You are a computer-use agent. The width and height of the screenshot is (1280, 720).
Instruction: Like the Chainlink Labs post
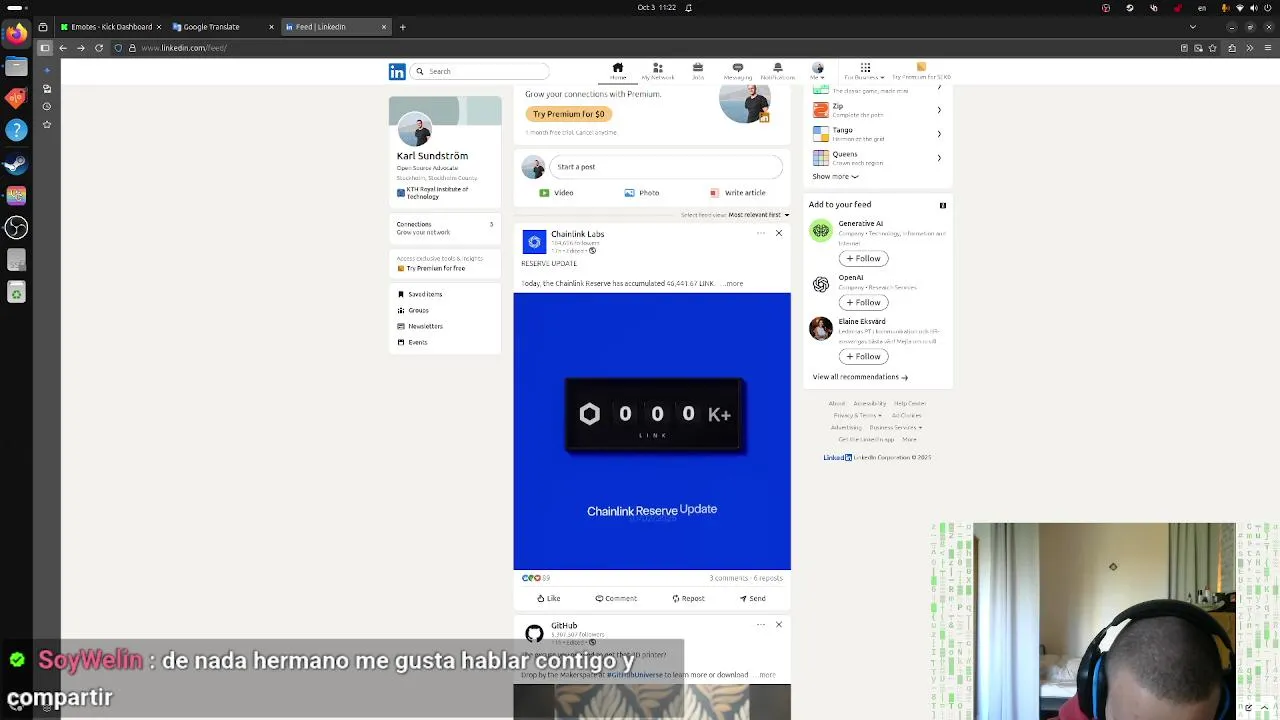tap(548, 599)
